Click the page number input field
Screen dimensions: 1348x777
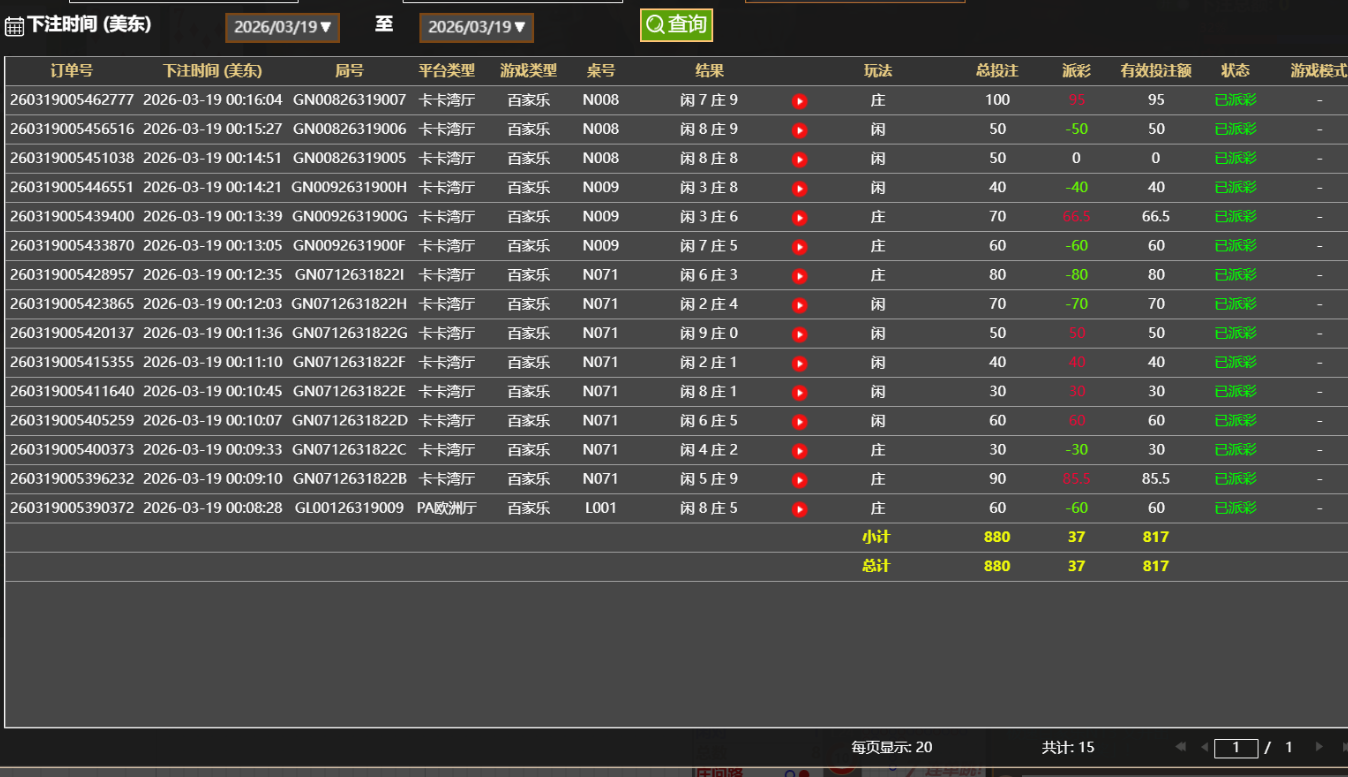1236,747
